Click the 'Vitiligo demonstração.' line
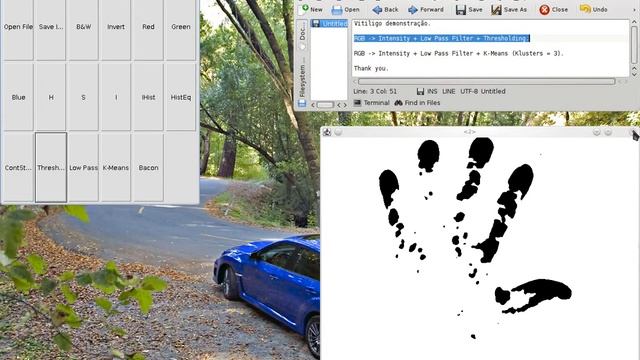This screenshot has width=640, height=360. pos(392,24)
